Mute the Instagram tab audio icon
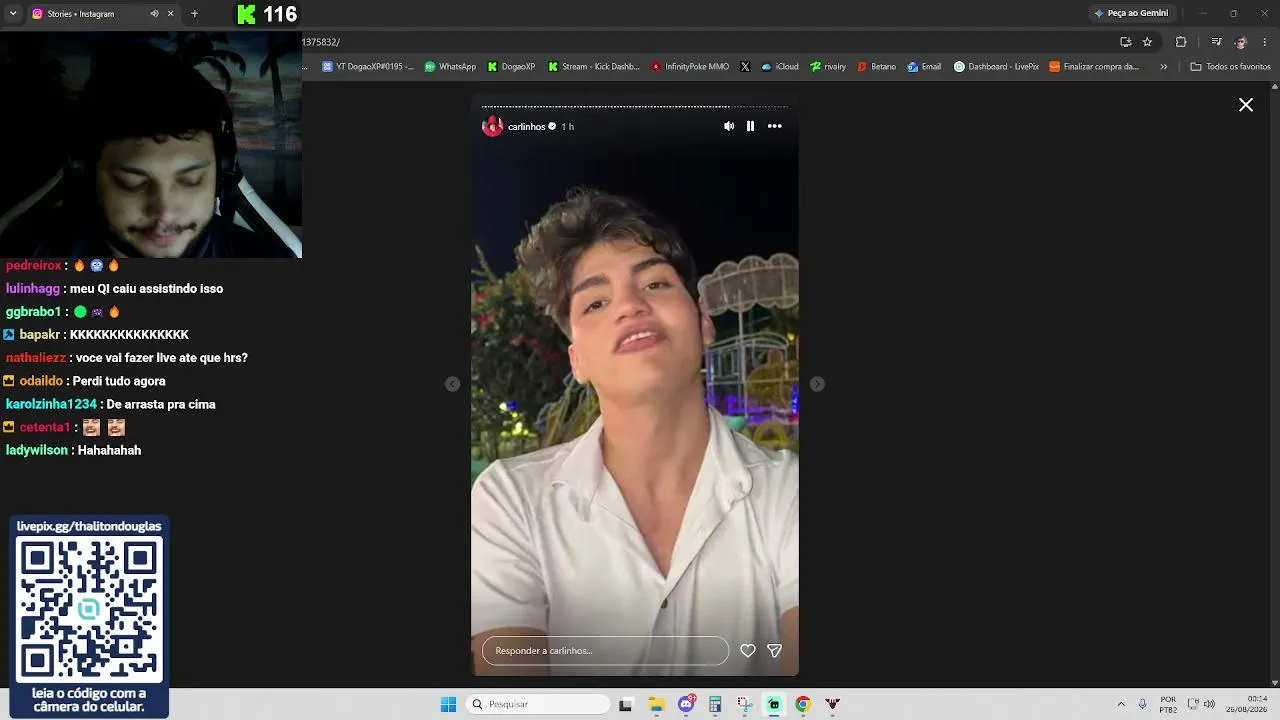The height and width of the screenshot is (720, 1280). tap(154, 14)
